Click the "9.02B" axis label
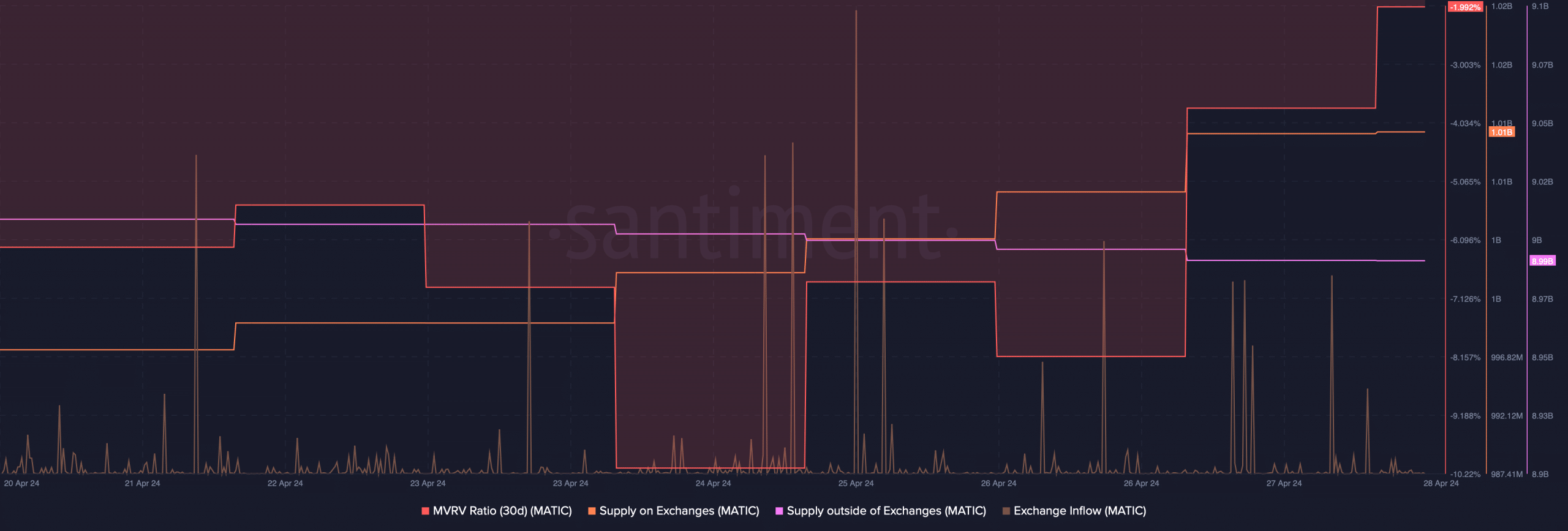Image resolution: width=1568 pixels, height=531 pixels. [x=1542, y=182]
